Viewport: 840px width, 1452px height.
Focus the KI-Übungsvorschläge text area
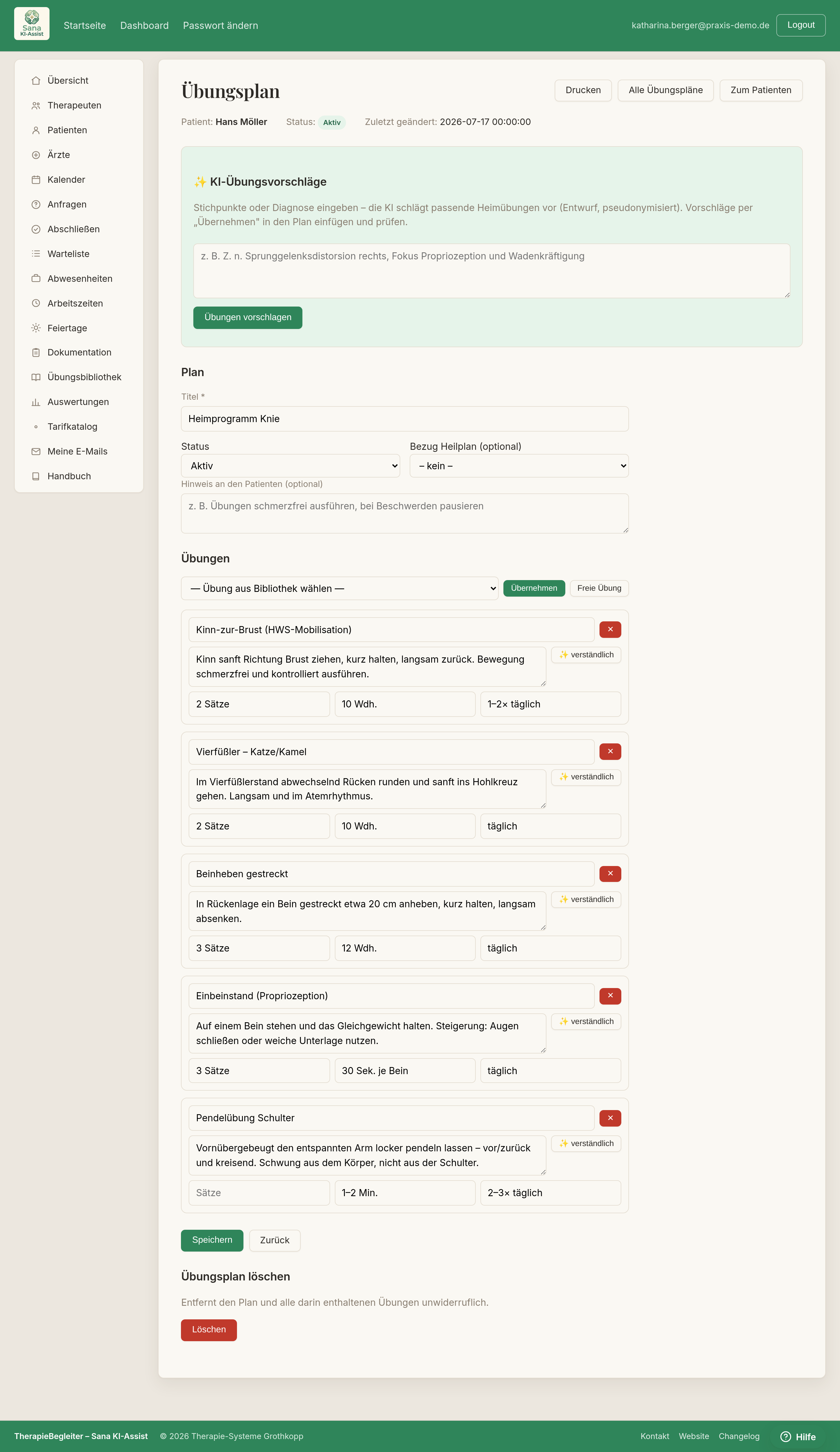click(x=491, y=271)
